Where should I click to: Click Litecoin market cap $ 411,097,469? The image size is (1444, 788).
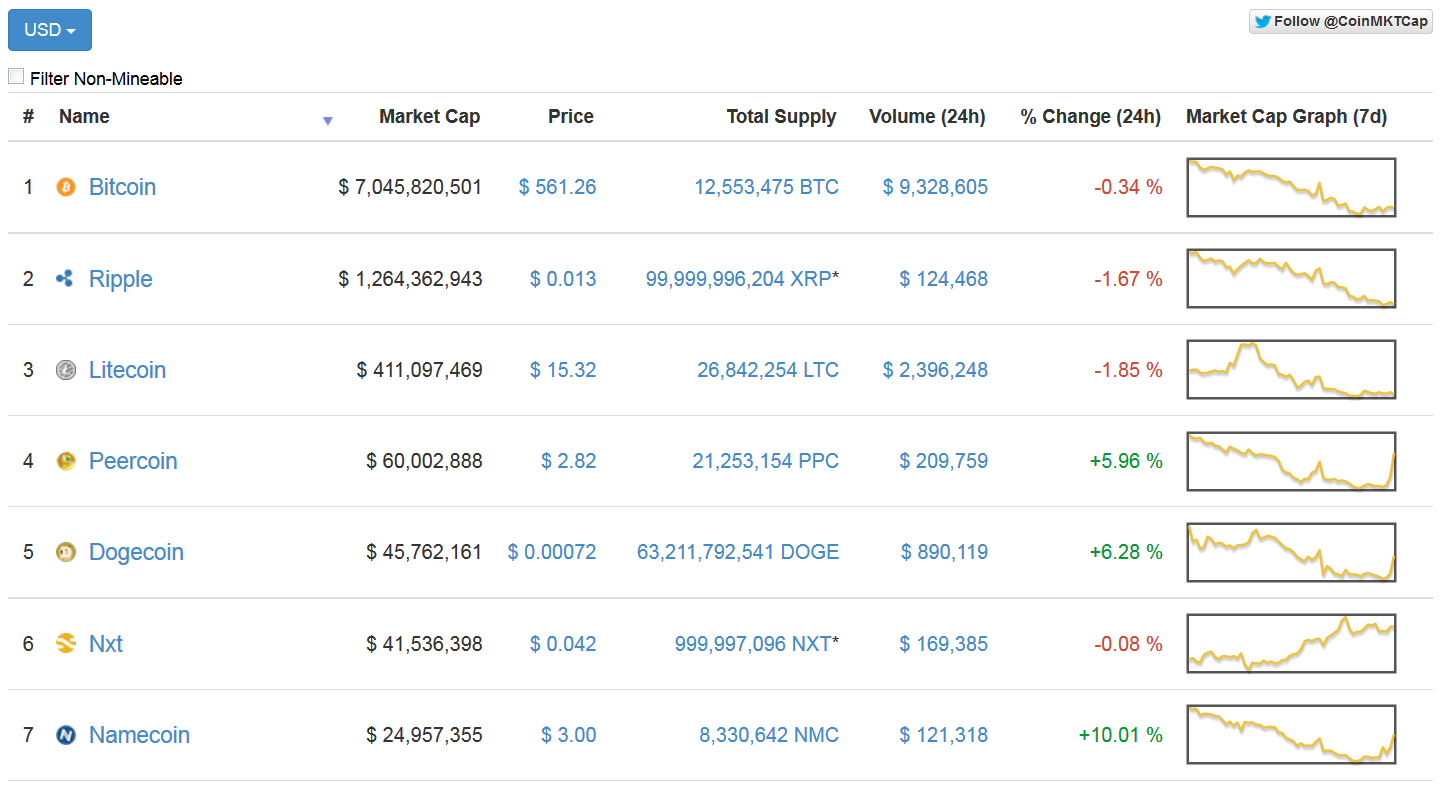click(x=419, y=370)
